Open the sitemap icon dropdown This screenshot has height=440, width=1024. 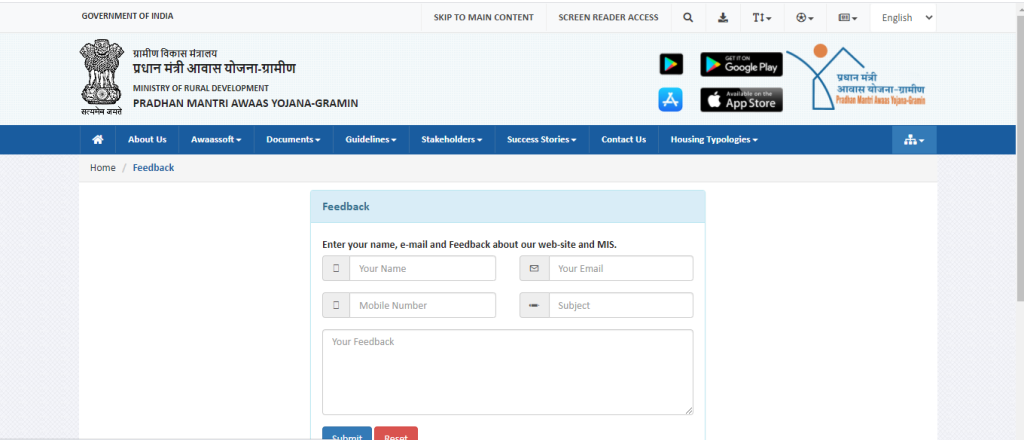[914, 140]
